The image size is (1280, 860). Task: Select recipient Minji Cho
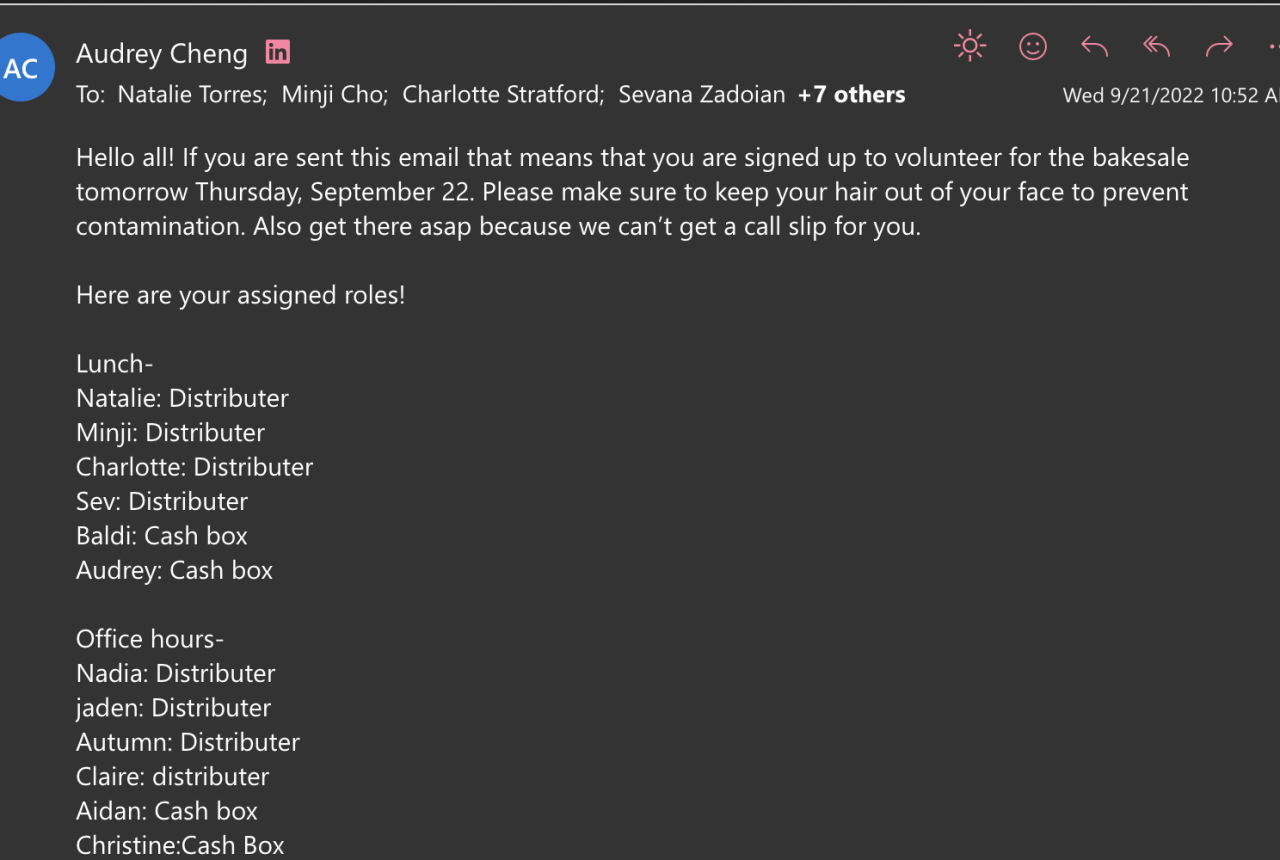point(334,95)
